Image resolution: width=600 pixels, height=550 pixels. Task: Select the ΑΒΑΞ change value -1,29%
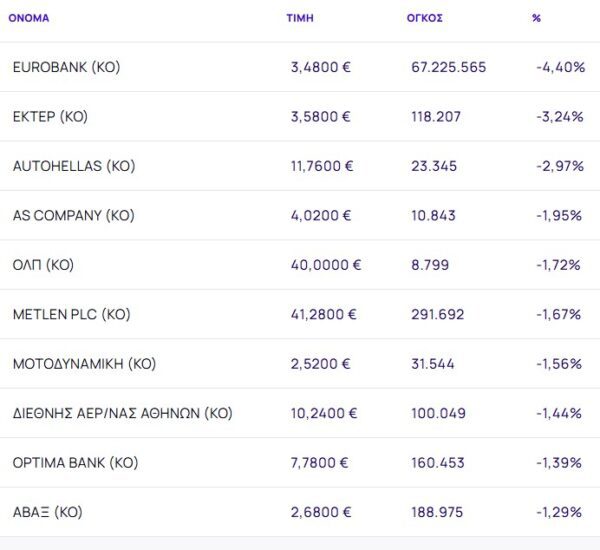[559, 512]
